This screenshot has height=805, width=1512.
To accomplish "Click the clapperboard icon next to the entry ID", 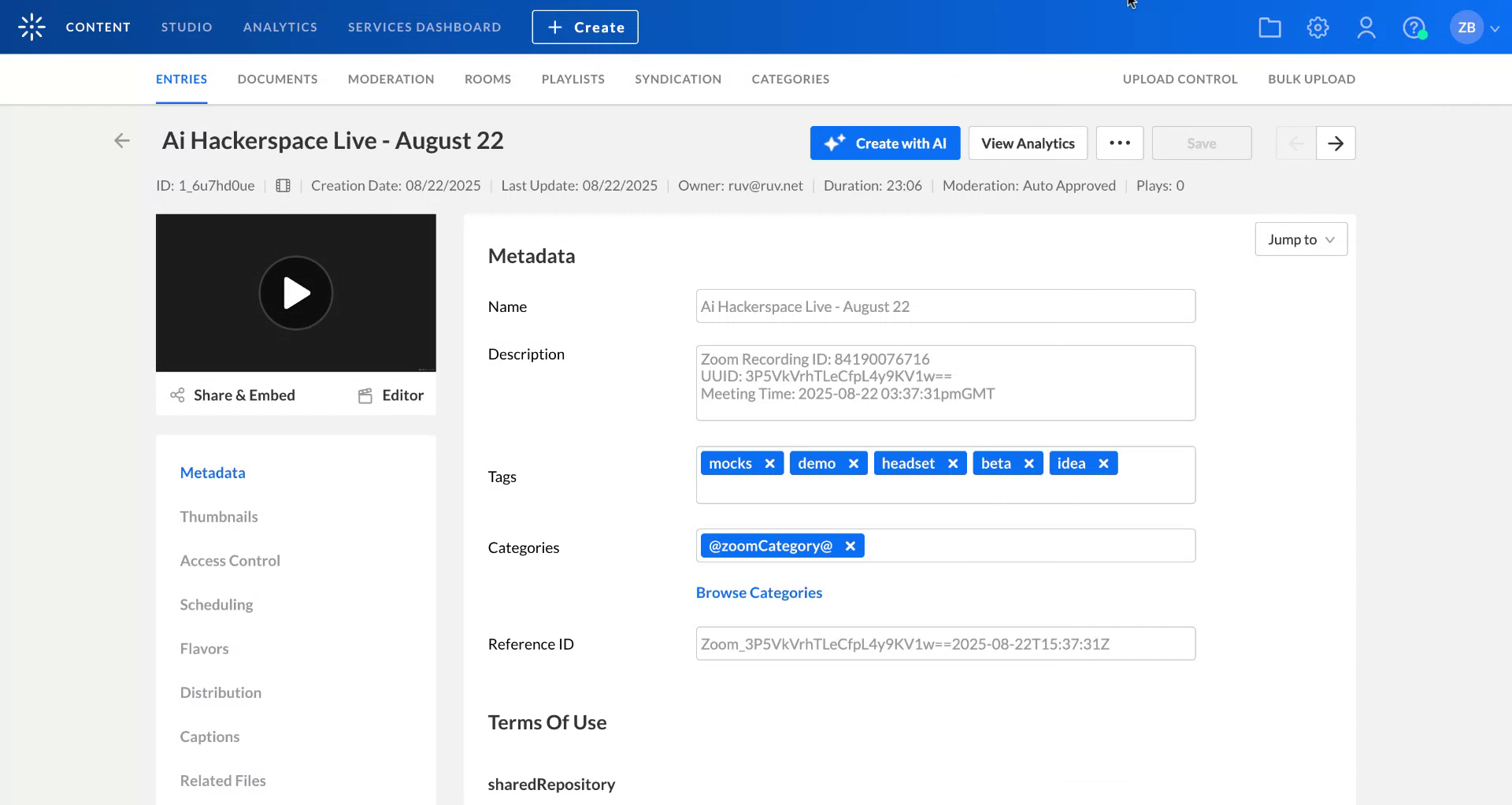I will pos(283,185).
